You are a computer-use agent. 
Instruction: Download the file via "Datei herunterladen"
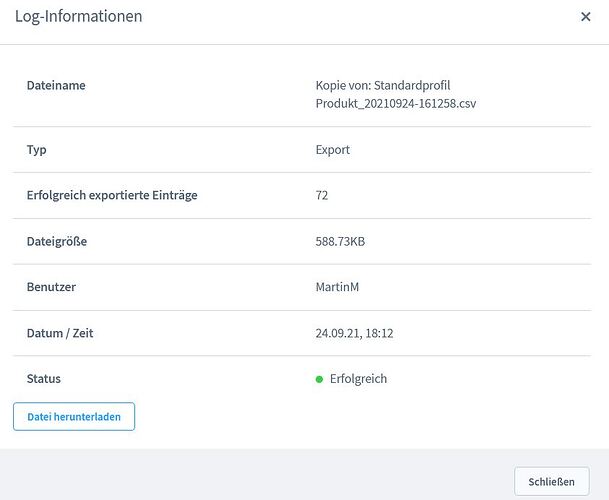(x=74, y=416)
